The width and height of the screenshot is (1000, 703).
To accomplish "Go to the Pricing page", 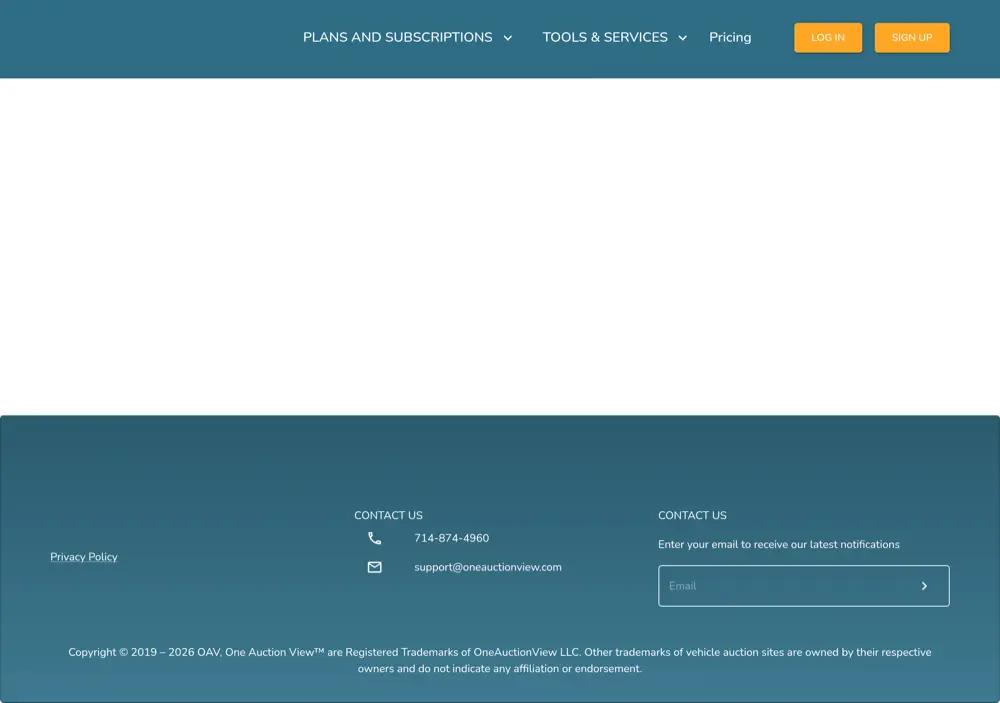I will pyautogui.click(x=730, y=38).
